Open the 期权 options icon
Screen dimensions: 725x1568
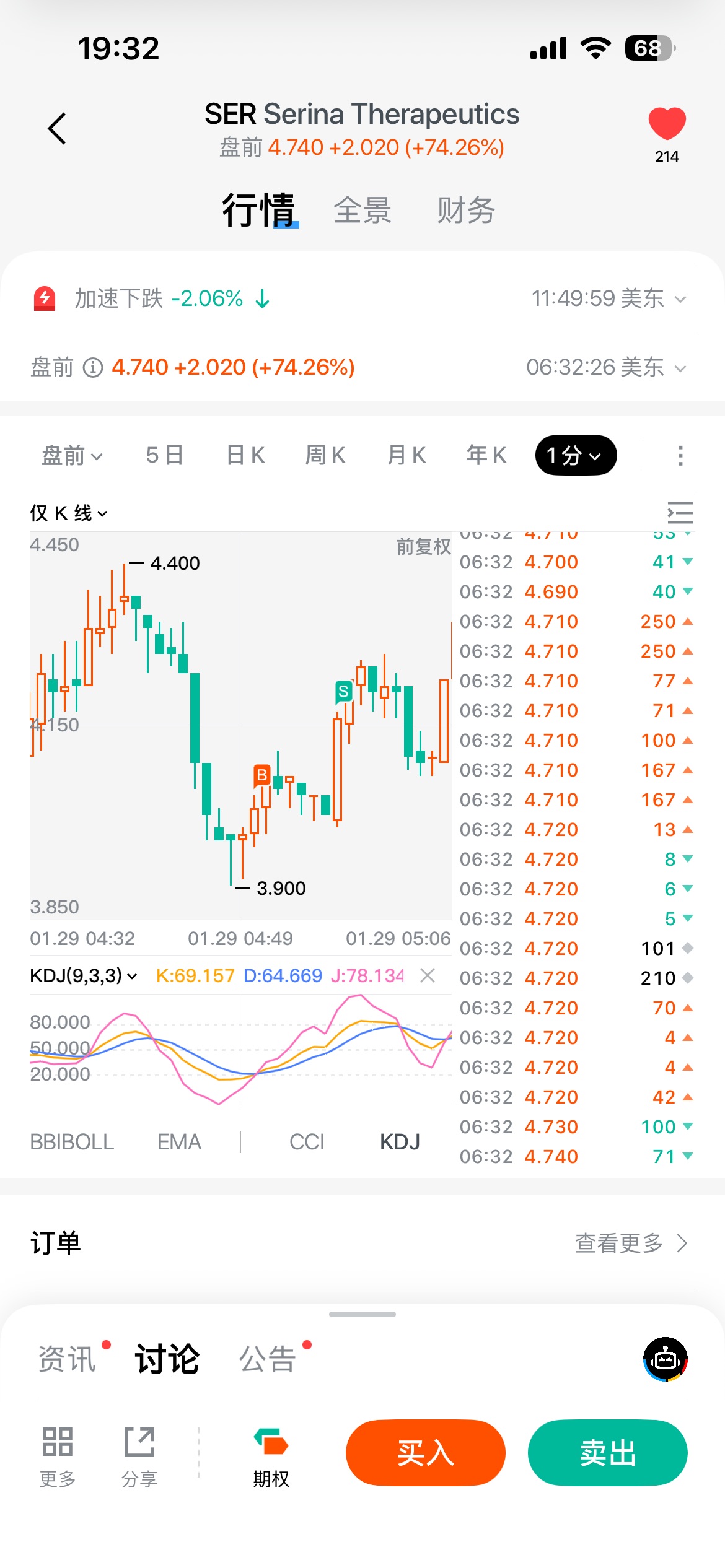click(271, 1443)
